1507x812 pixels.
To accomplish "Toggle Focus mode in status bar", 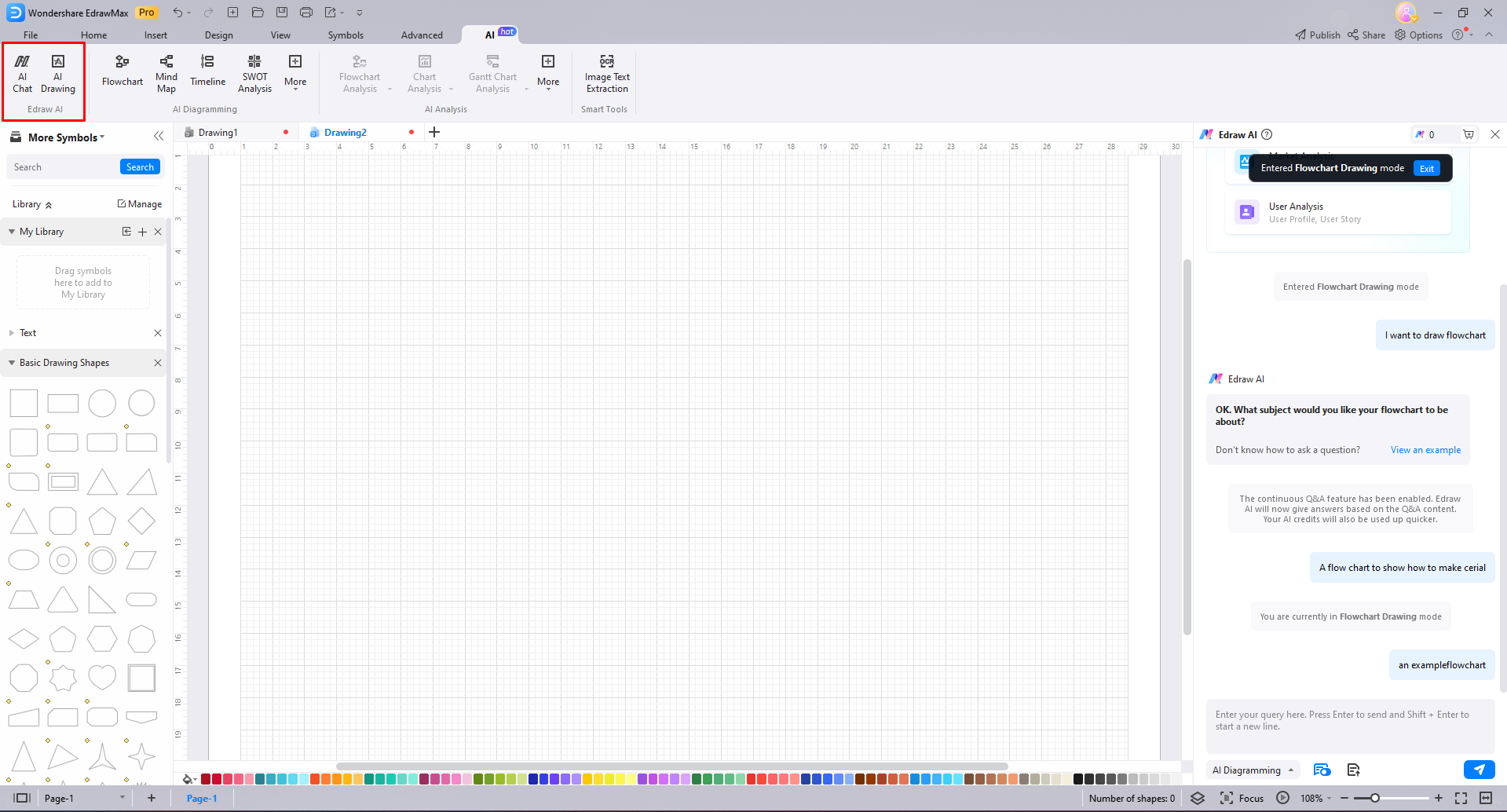I will pyautogui.click(x=1242, y=798).
